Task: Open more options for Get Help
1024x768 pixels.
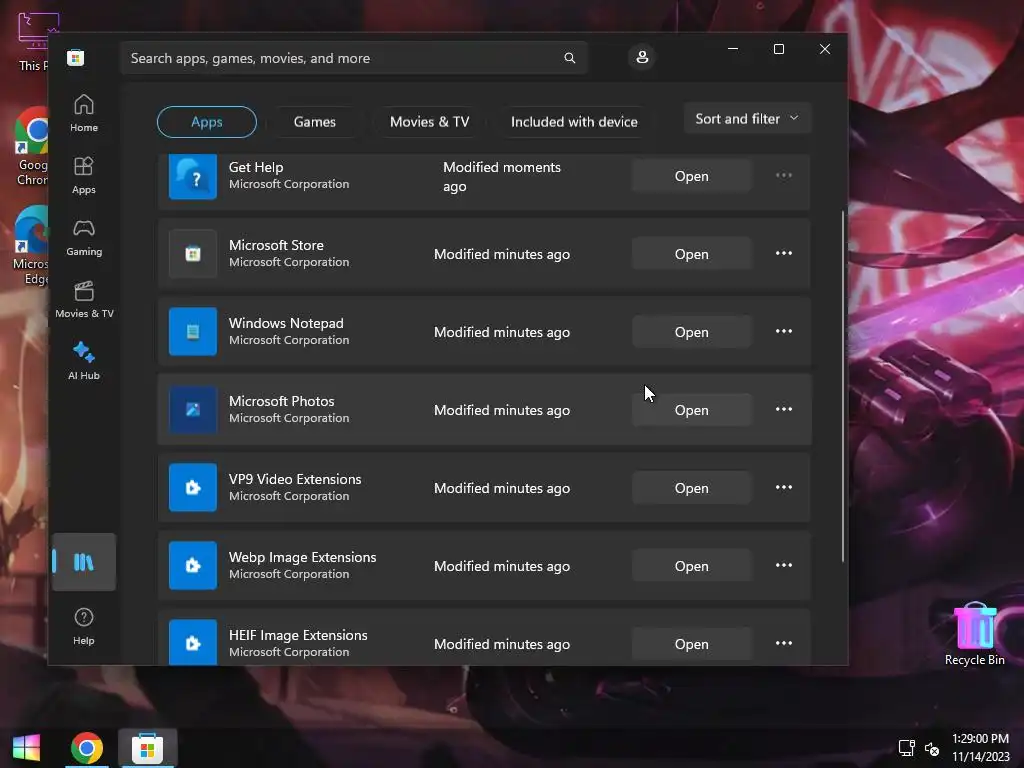Action: point(784,176)
